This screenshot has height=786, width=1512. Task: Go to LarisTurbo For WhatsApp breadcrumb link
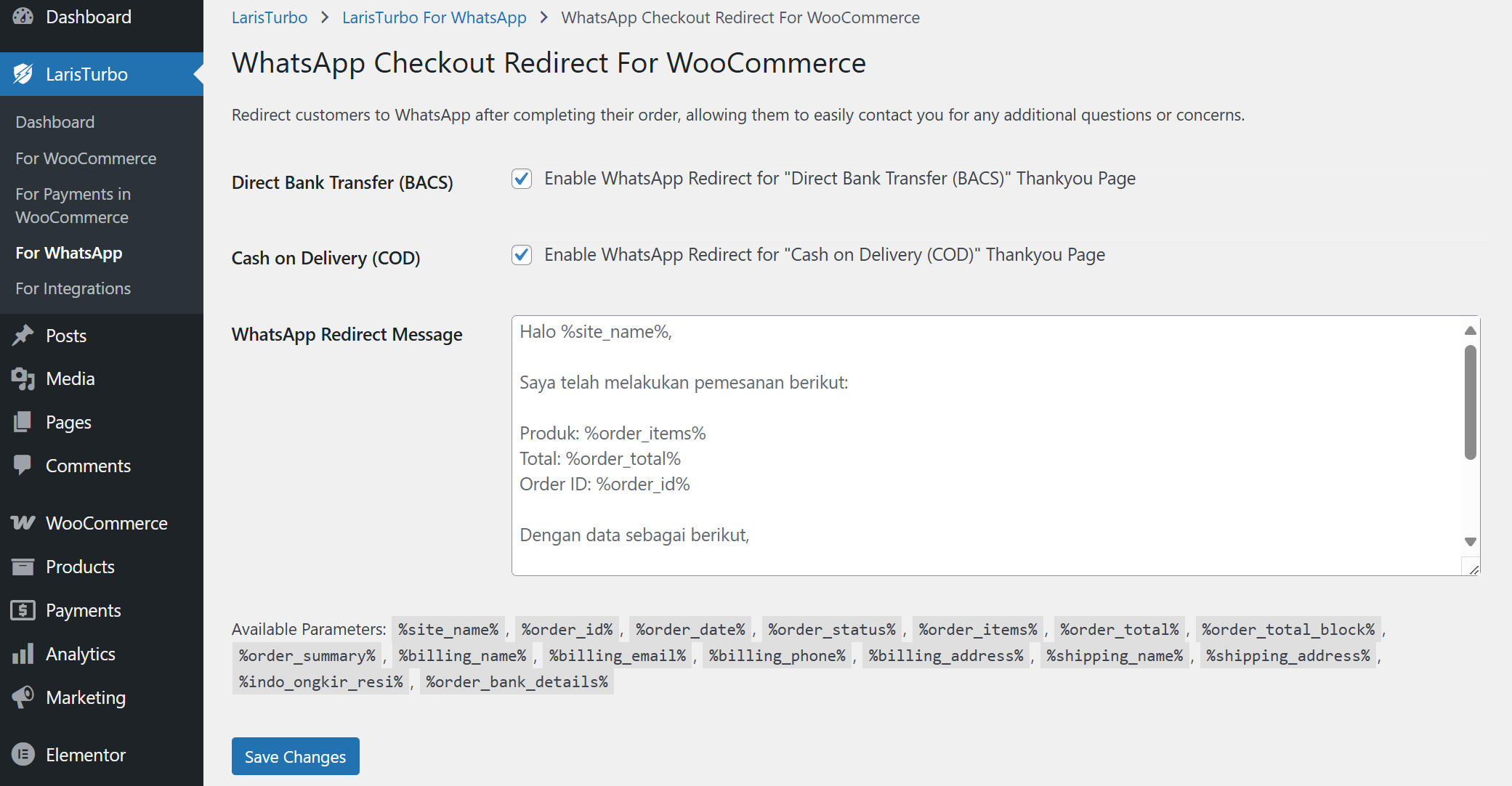434,17
